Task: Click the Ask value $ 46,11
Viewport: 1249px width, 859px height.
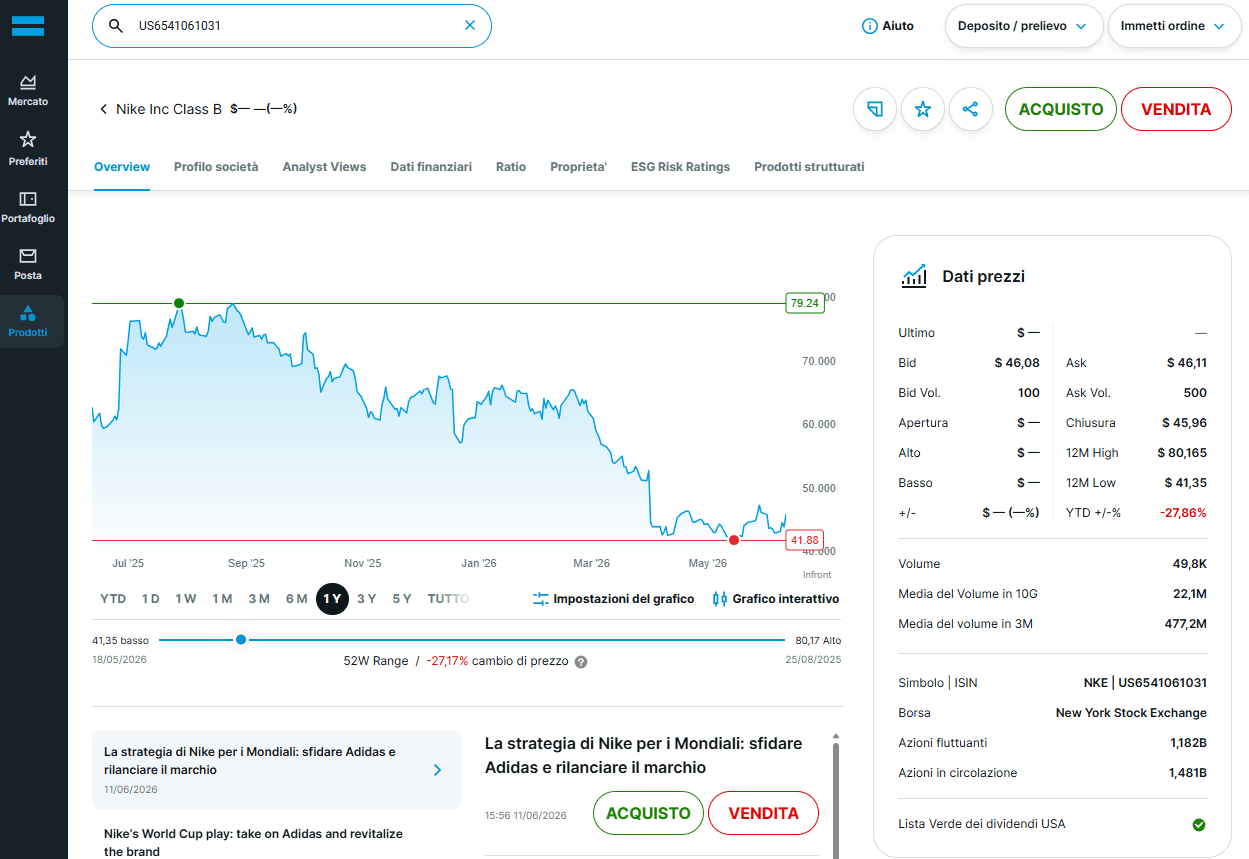Action: [1186, 363]
